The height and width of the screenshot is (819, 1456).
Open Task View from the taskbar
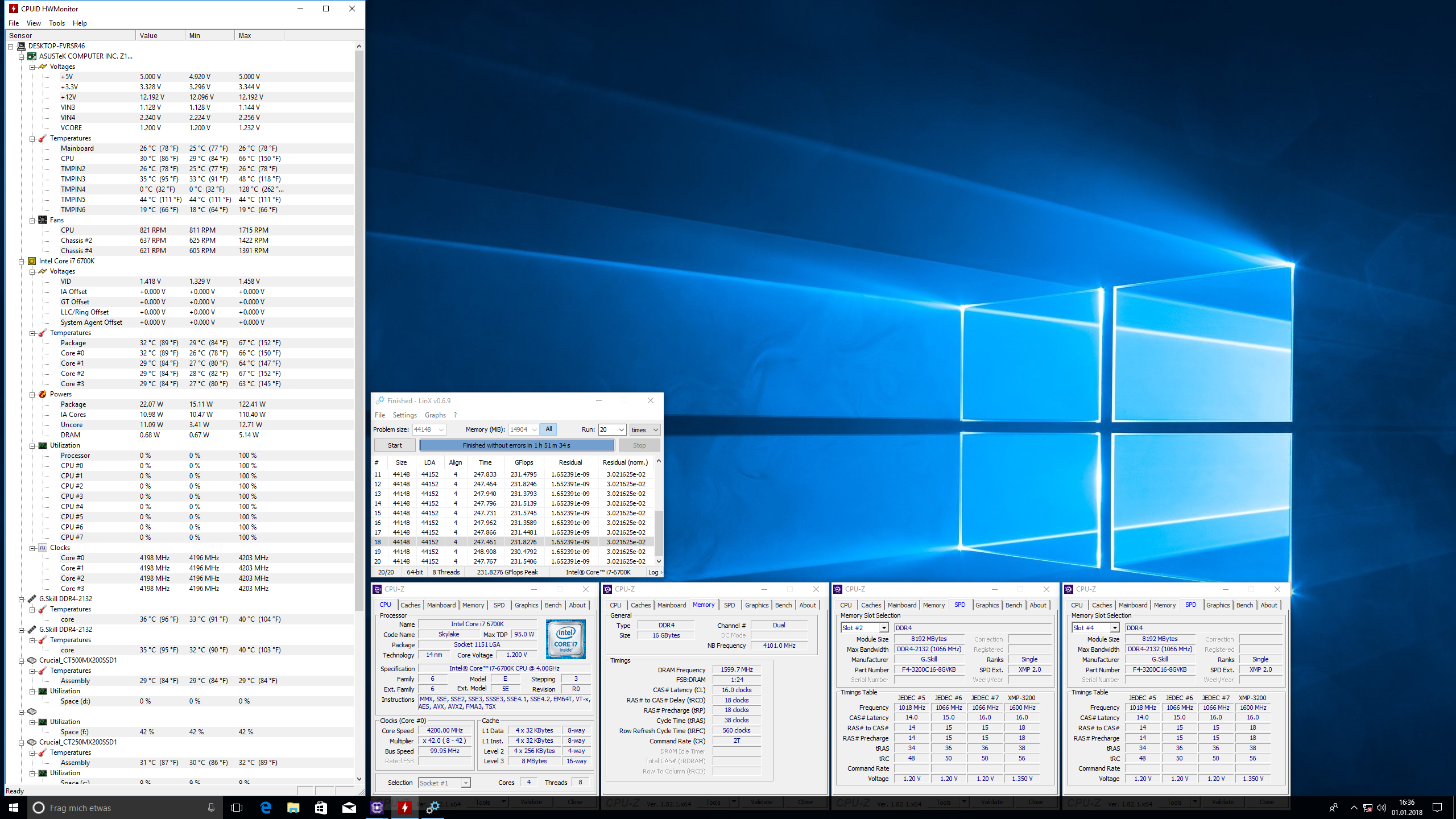point(237,808)
